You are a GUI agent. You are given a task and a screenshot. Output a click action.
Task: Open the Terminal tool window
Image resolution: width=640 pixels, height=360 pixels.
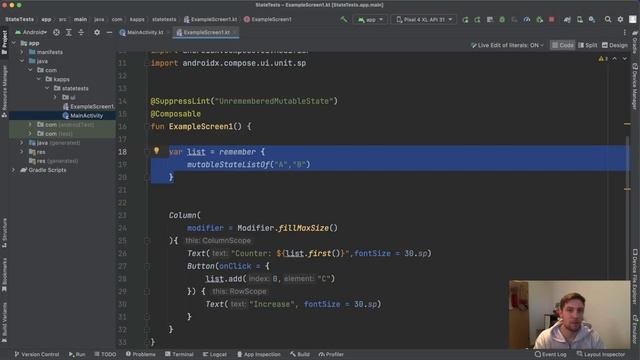pyautogui.click(x=179, y=354)
